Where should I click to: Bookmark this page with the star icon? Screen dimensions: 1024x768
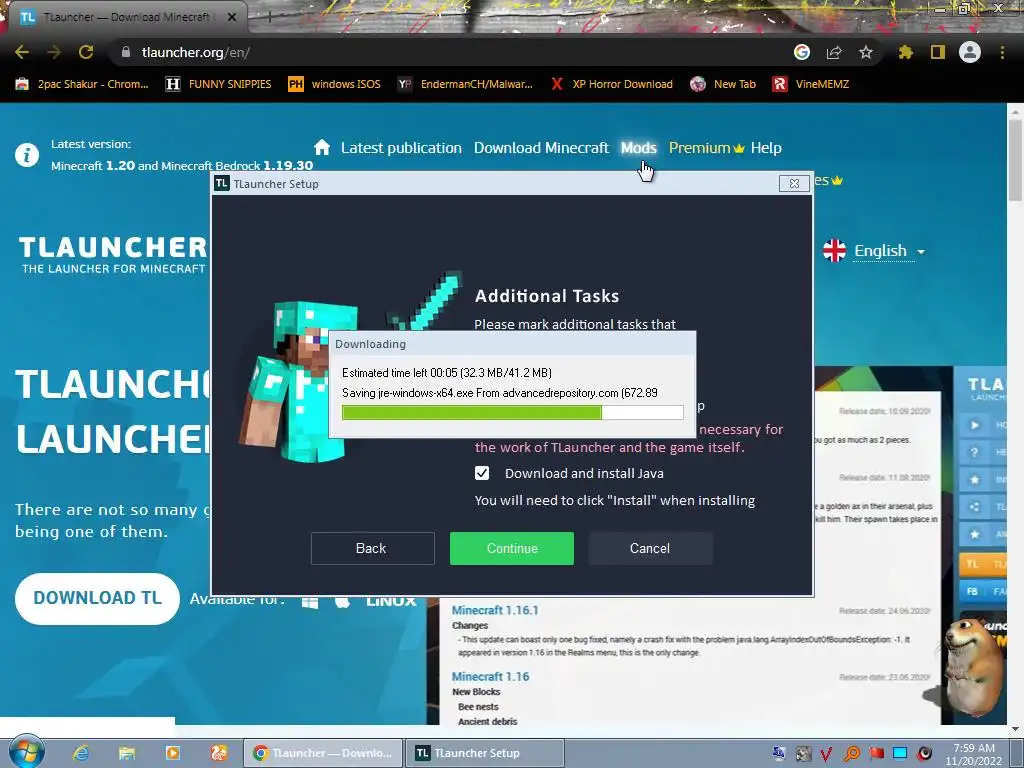point(866,52)
